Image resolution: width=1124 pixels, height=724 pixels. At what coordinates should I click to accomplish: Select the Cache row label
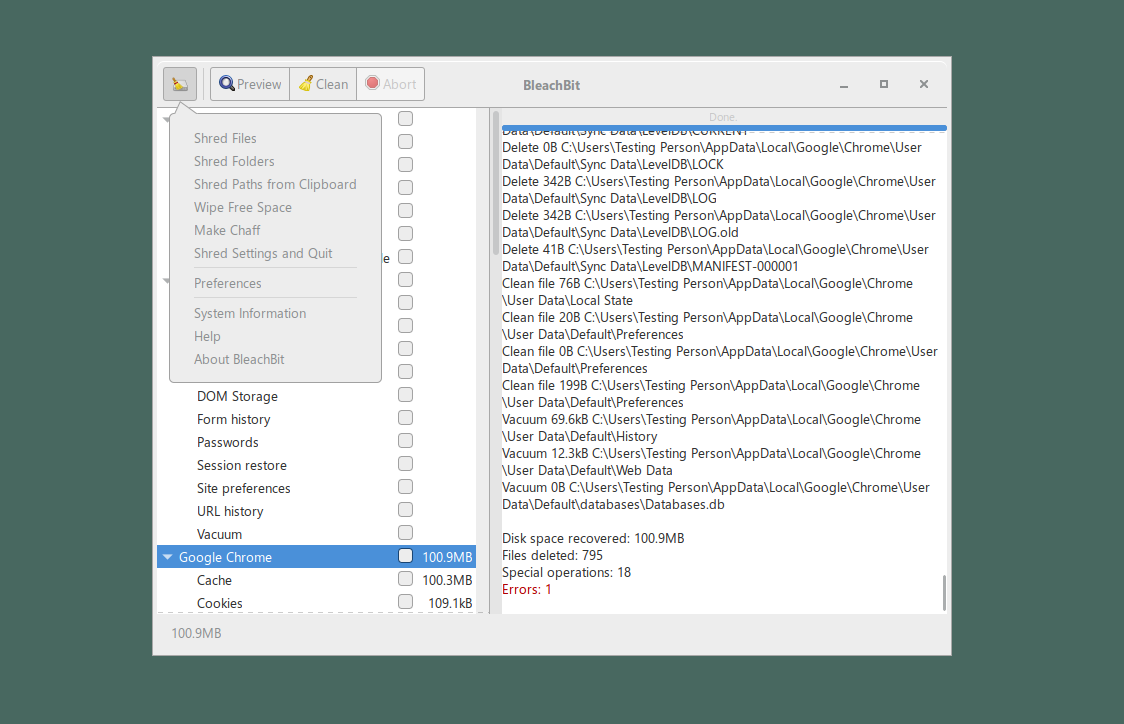coord(214,580)
